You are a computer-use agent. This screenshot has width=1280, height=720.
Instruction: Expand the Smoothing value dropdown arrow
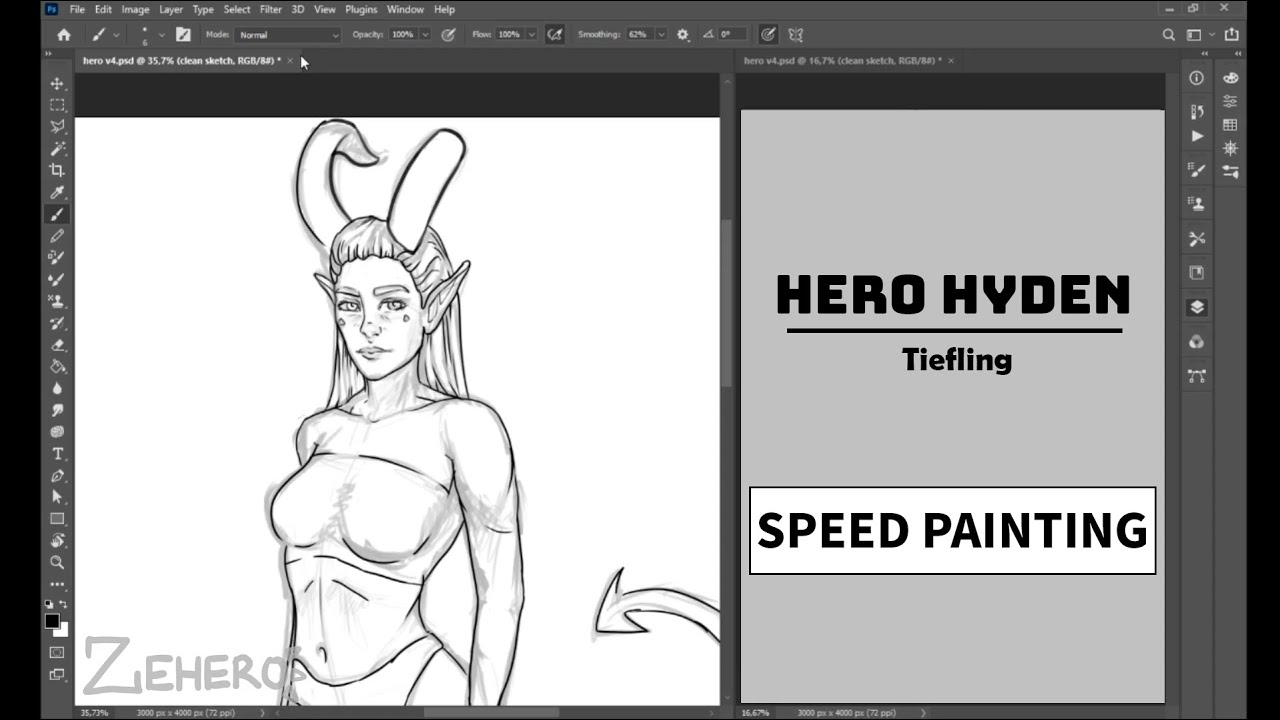(x=661, y=34)
